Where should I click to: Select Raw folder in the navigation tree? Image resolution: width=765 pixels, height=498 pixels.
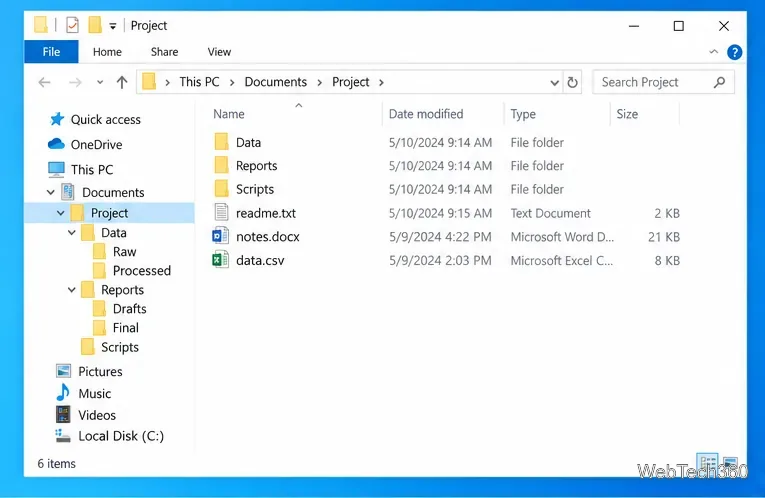click(124, 252)
